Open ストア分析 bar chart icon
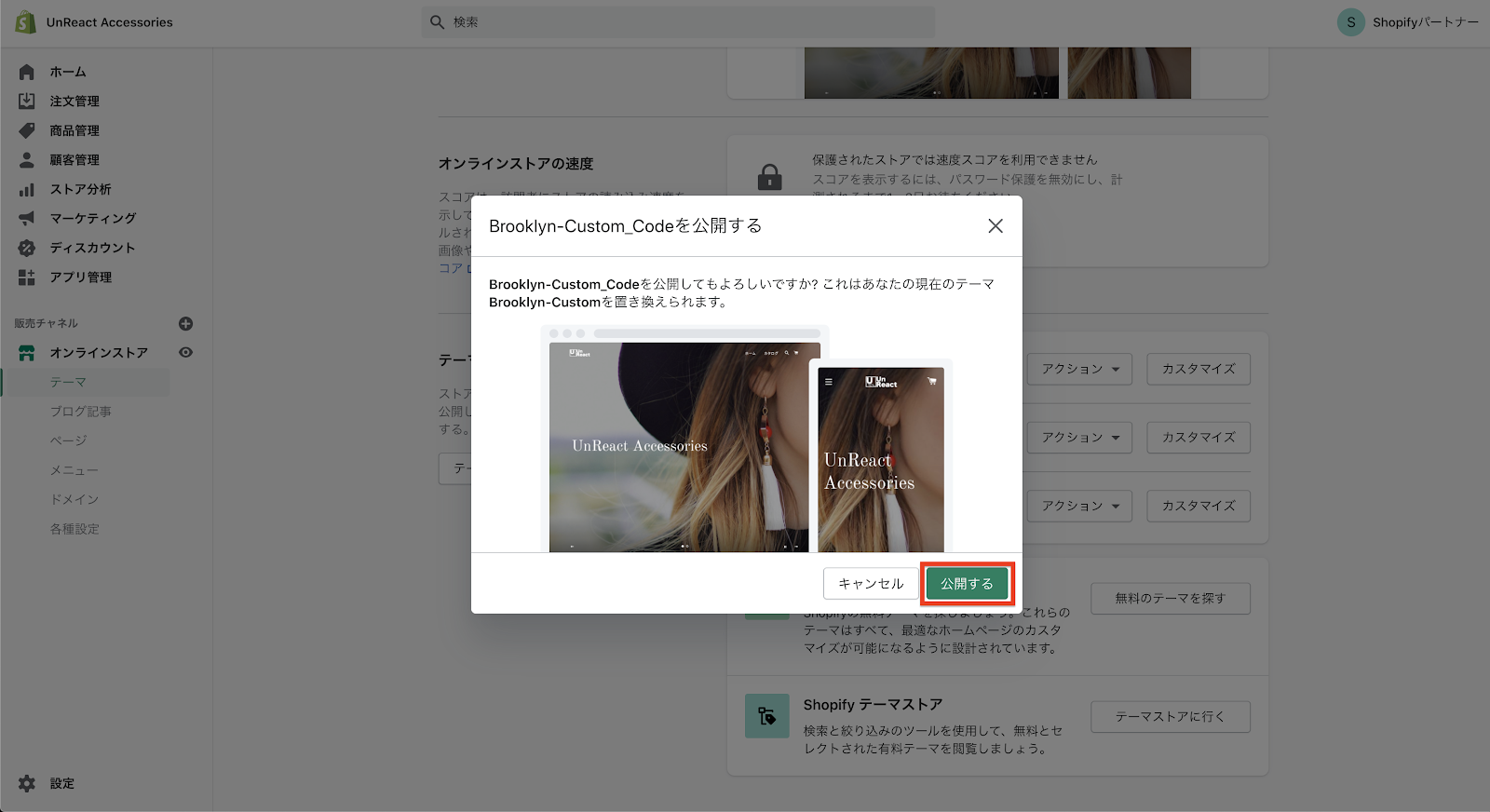Screen dimensions: 1490x812 click(x=27, y=189)
